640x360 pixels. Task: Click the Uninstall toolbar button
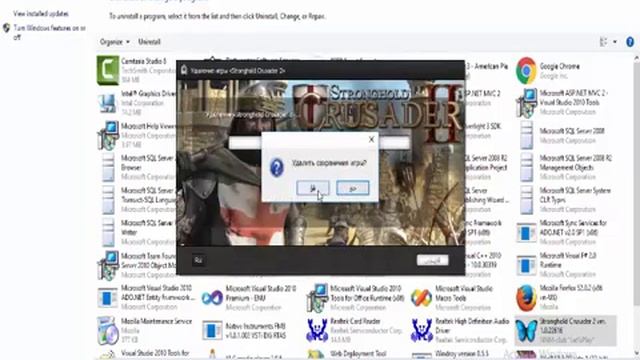click(x=149, y=42)
